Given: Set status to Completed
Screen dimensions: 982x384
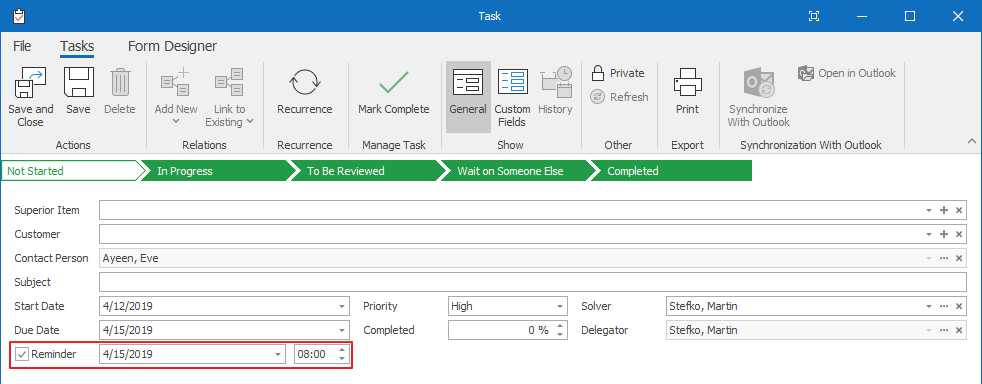Looking at the screenshot, I should (x=670, y=171).
